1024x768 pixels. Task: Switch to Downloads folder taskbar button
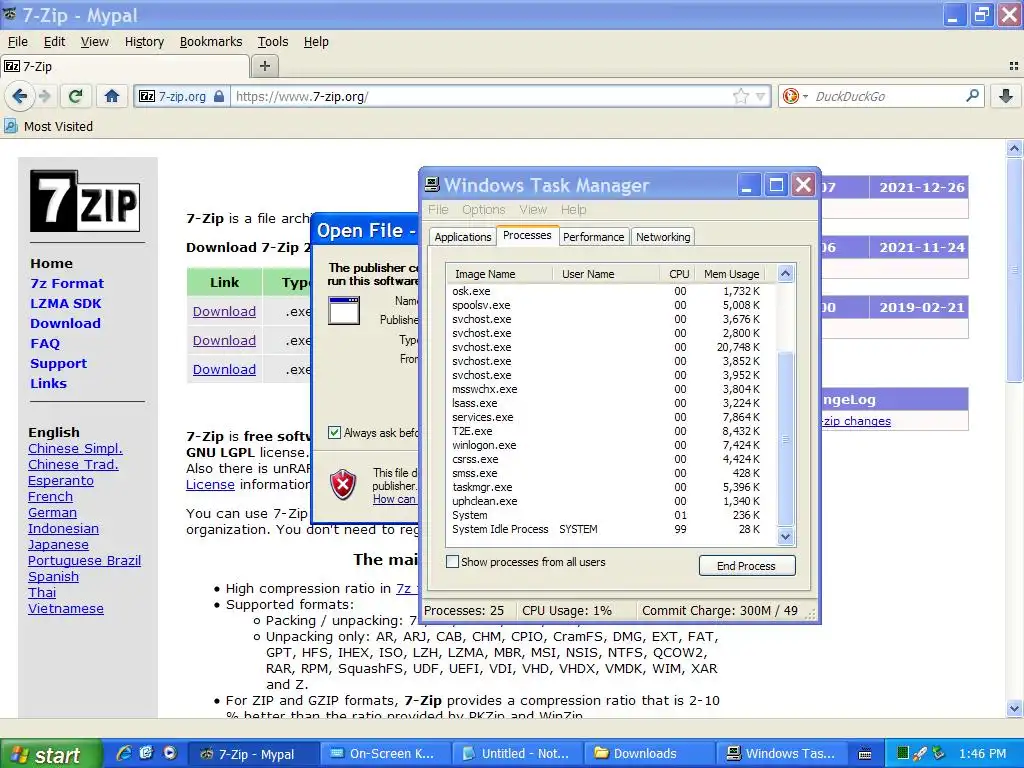tap(648, 754)
